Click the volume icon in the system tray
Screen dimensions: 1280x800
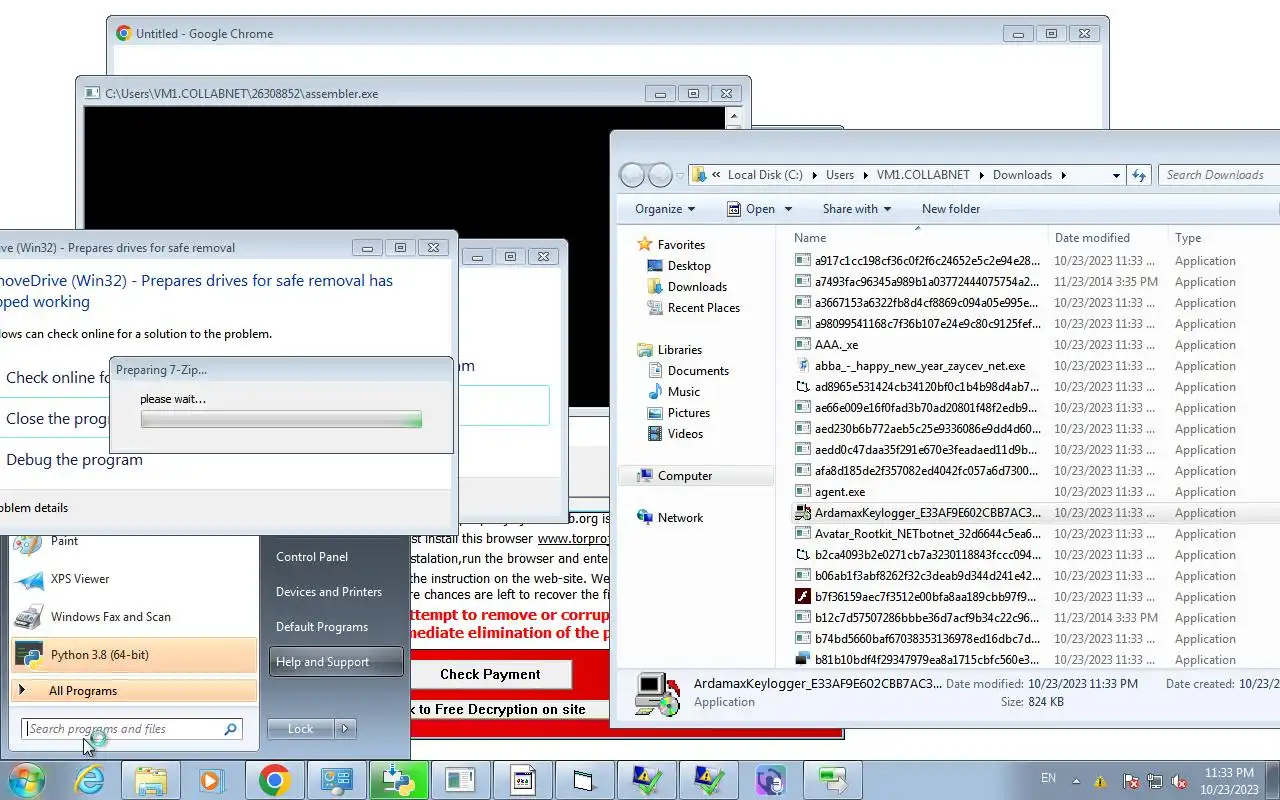(1180, 781)
